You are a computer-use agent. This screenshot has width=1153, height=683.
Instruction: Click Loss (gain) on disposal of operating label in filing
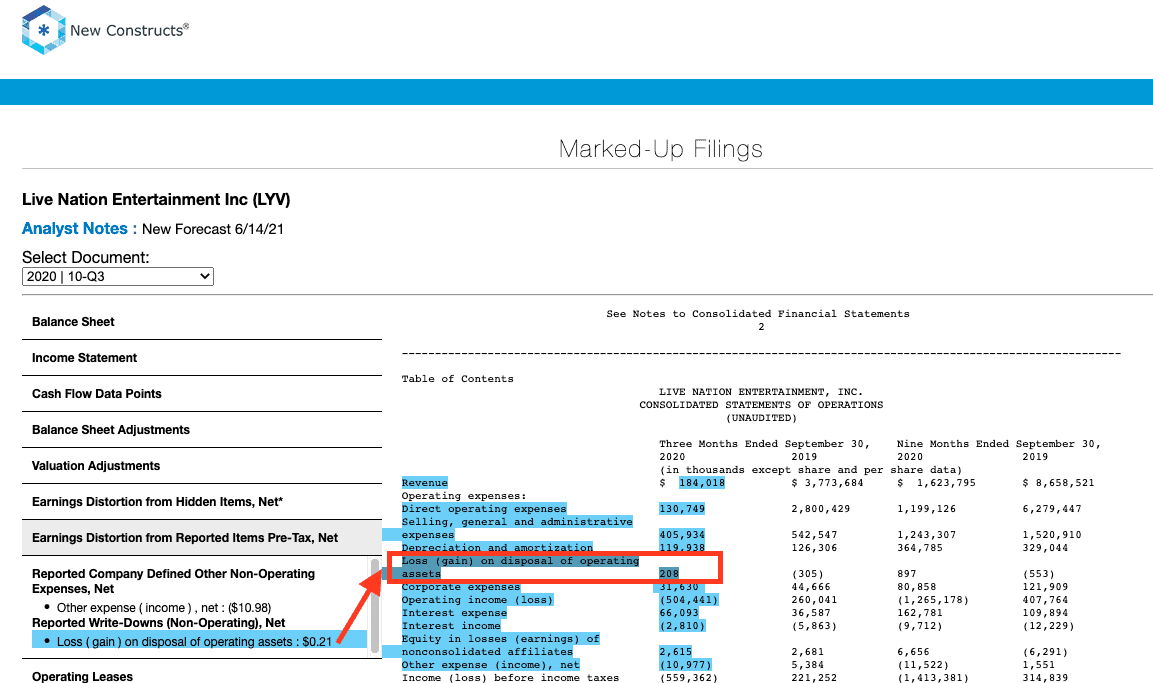coord(520,561)
